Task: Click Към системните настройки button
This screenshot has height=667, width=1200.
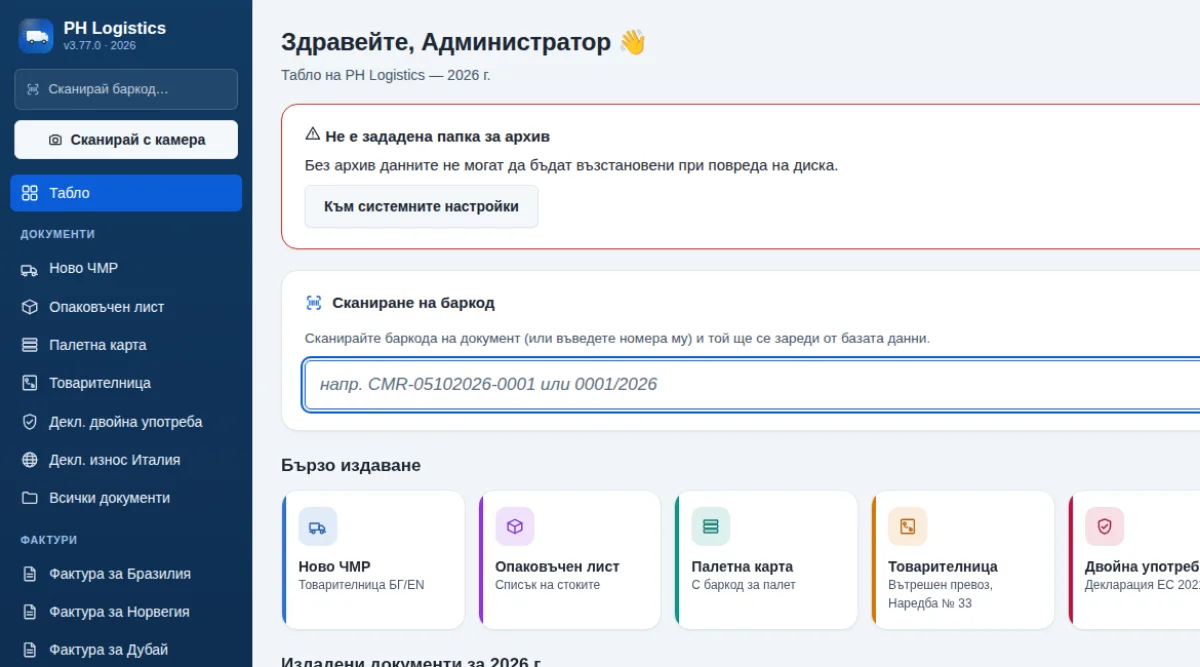Action: (x=421, y=207)
